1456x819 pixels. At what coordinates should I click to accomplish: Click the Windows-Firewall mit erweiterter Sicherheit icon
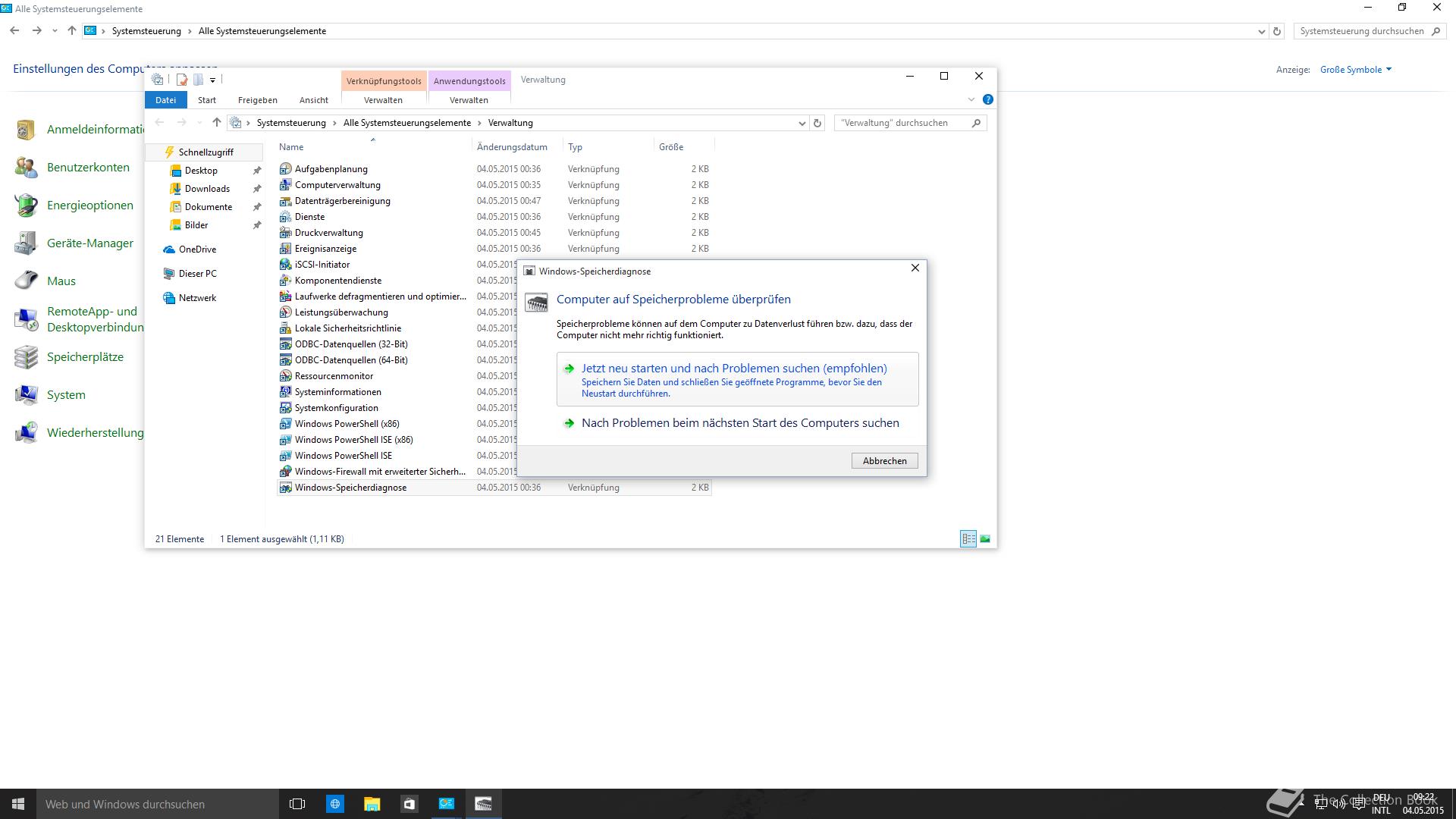point(285,472)
